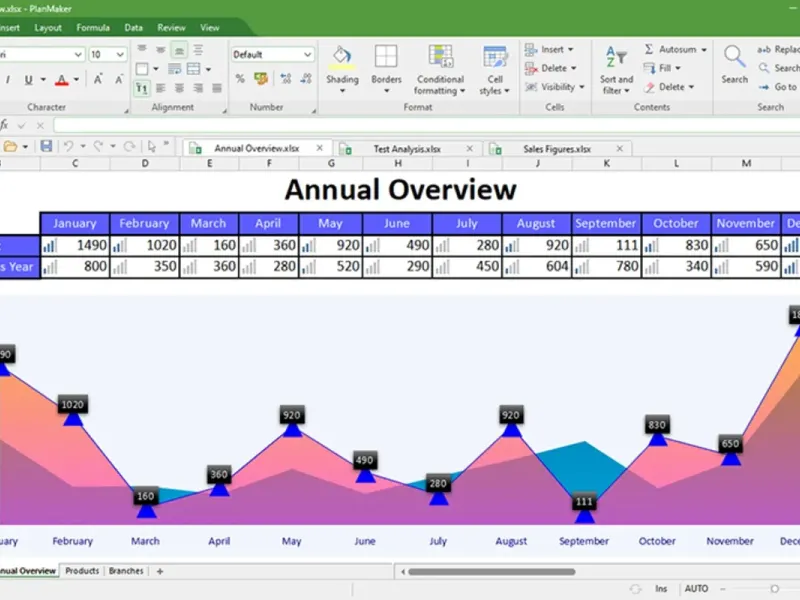Screen dimensions: 800x600
Task: Click the open file folder icon
Action: [x=10, y=147]
